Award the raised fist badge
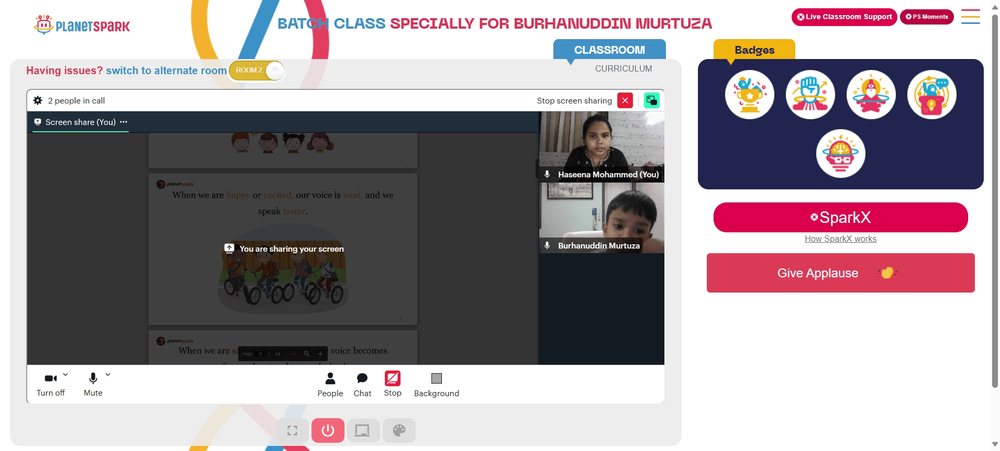 pos(810,94)
